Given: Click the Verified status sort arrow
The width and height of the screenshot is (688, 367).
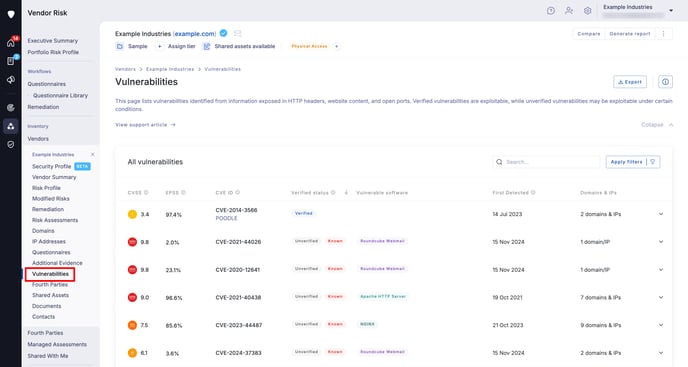Looking at the screenshot, I should tap(346, 193).
